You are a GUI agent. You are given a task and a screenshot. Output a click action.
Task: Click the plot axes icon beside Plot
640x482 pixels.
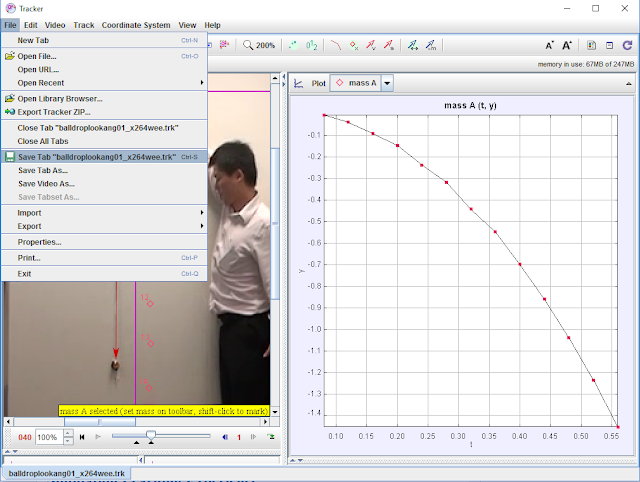(299, 83)
